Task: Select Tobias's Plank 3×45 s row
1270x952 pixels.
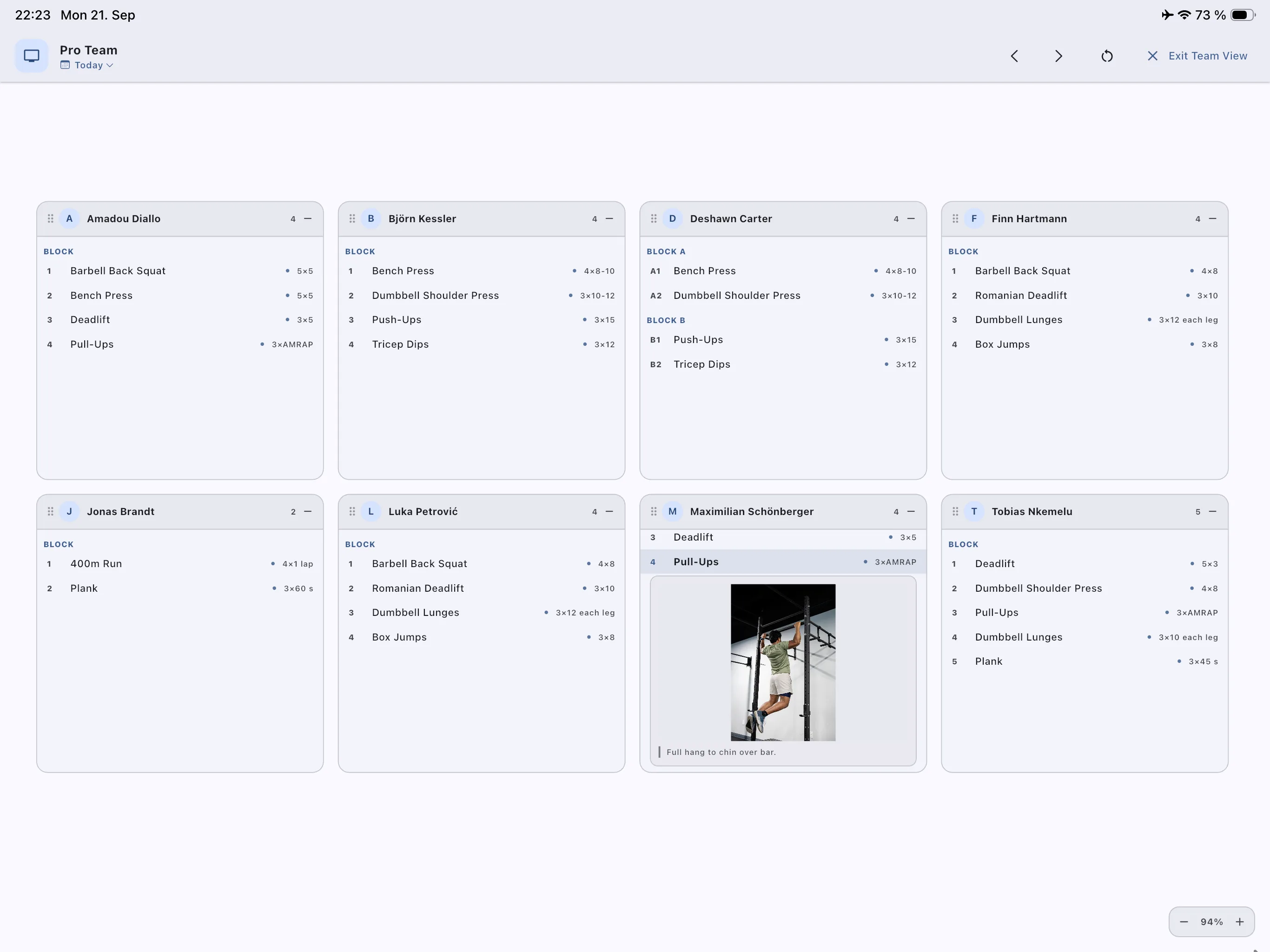Action: tap(1085, 661)
